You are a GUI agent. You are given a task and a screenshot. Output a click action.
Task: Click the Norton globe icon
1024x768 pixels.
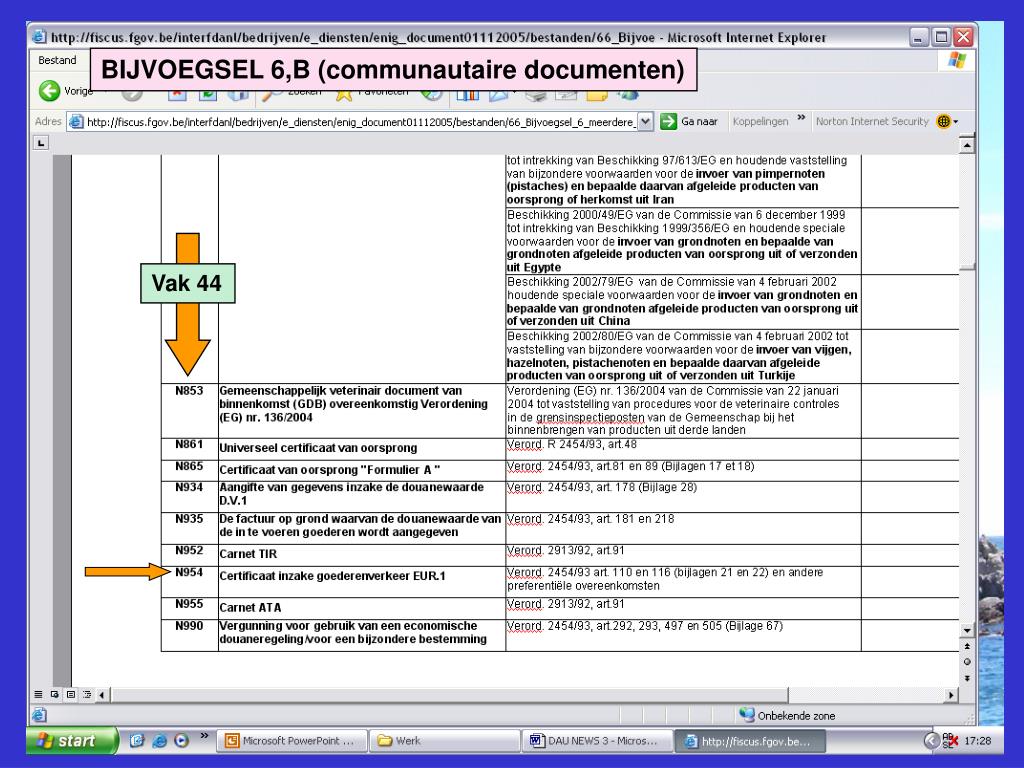tap(943, 121)
